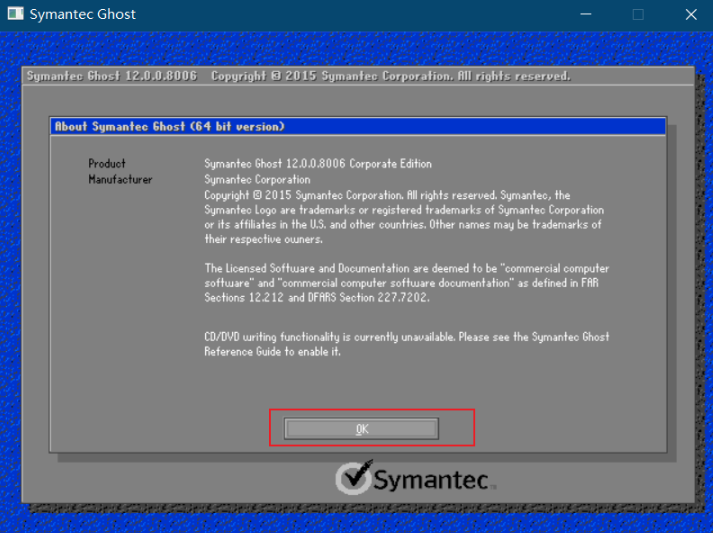Click the Symantec checkmark logo icon

click(x=353, y=478)
